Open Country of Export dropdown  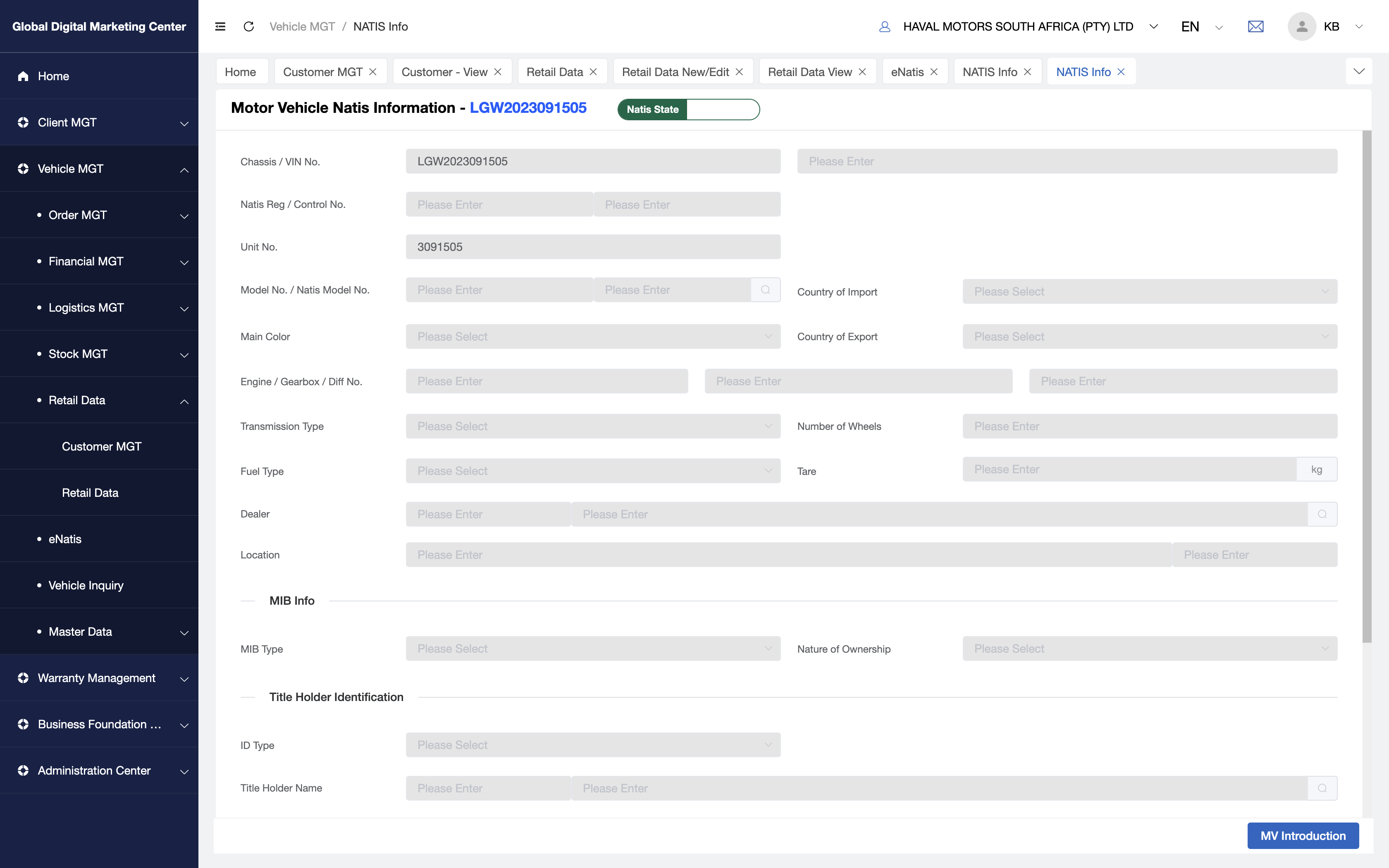[x=1150, y=336]
